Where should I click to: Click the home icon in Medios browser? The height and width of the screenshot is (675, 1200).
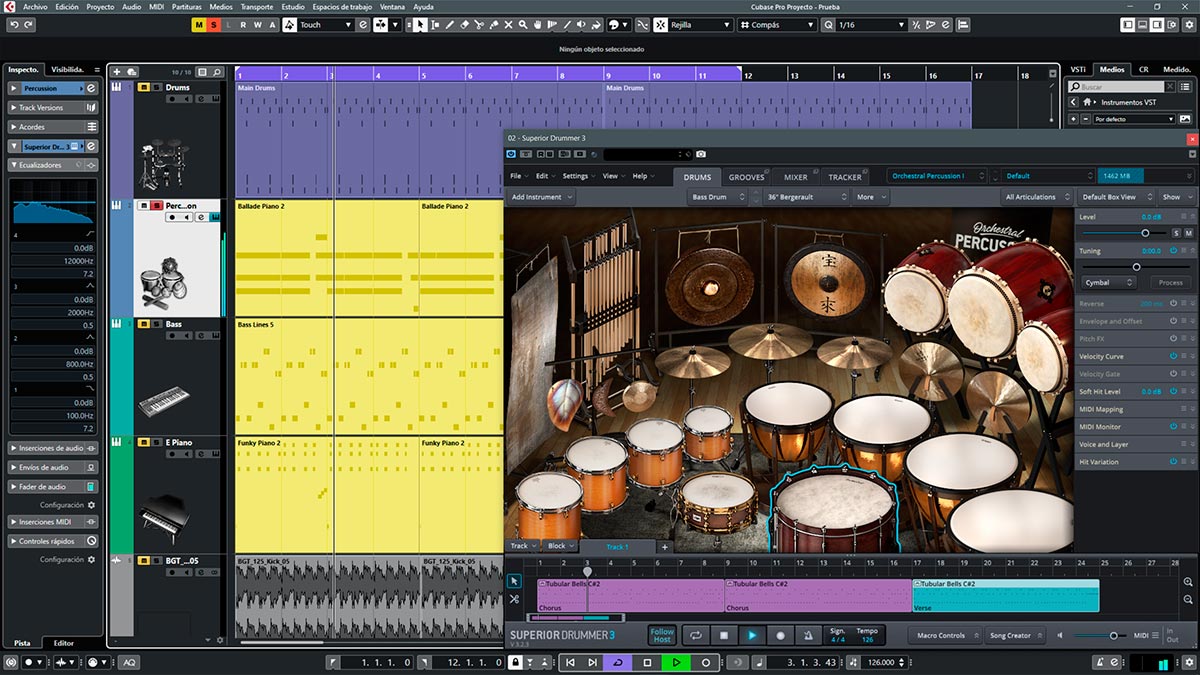[x=1087, y=102]
